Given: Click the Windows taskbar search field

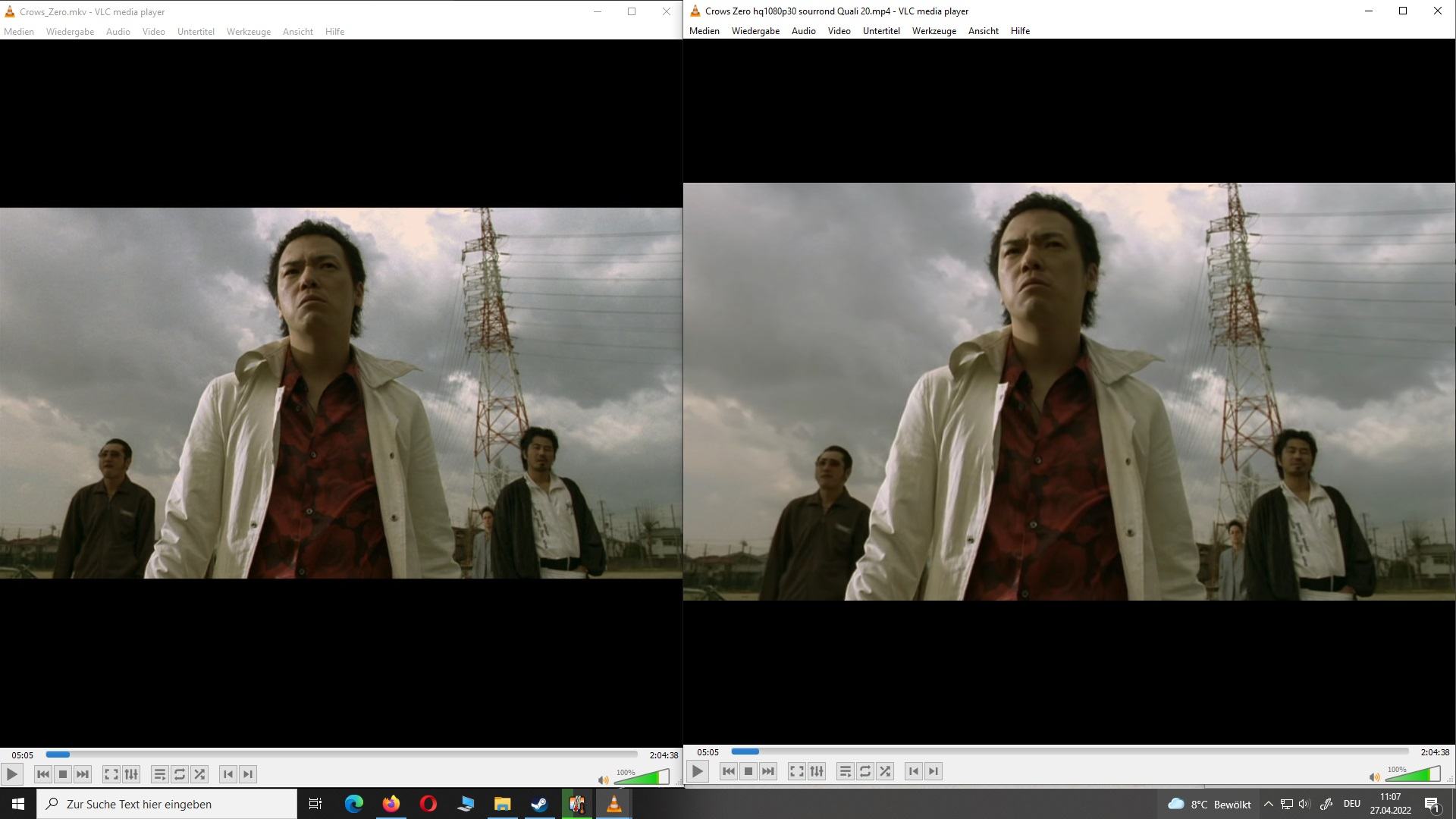Looking at the screenshot, I should tap(167, 804).
